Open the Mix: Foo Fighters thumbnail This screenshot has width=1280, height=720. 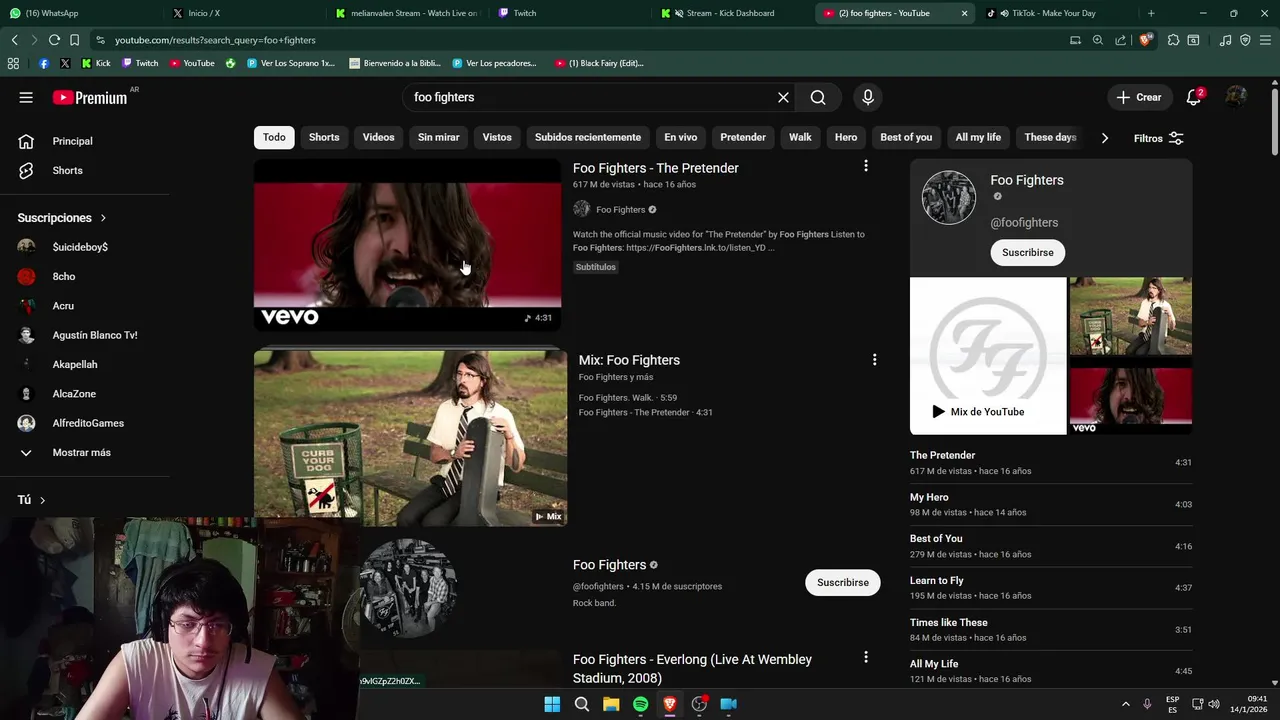click(x=410, y=438)
